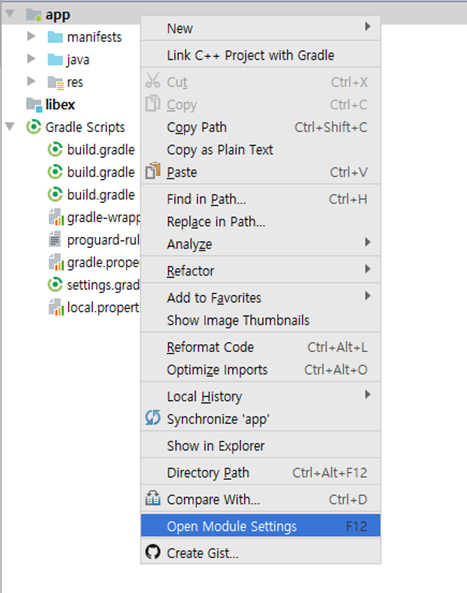Click the res resource folder icon
Image resolution: width=467 pixels, height=593 pixels.
click(56, 82)
